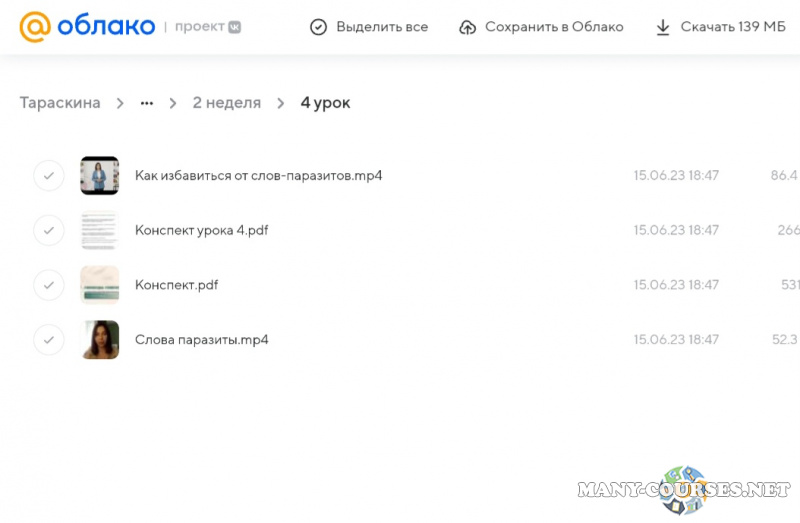This screenshot has width=800, height=523.
Task: Click the download arrow icon in toolbar
Action: click(x=663, y=27)
